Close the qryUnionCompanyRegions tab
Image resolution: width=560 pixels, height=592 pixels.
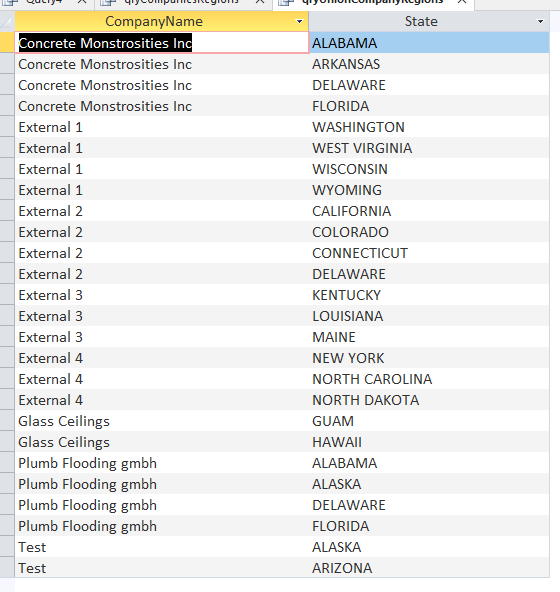[x=461, y=2]
